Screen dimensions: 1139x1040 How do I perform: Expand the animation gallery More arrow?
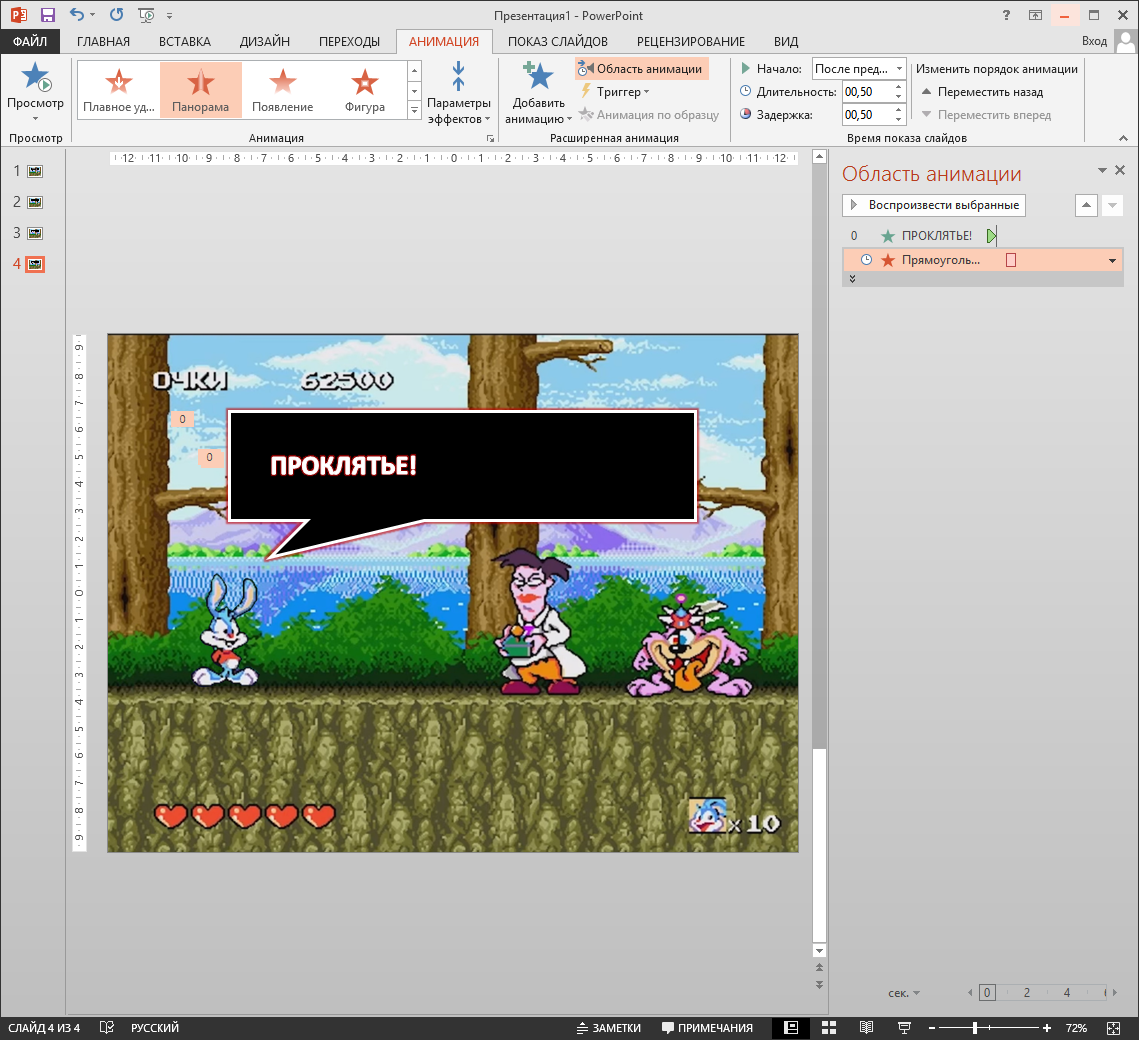414,110
